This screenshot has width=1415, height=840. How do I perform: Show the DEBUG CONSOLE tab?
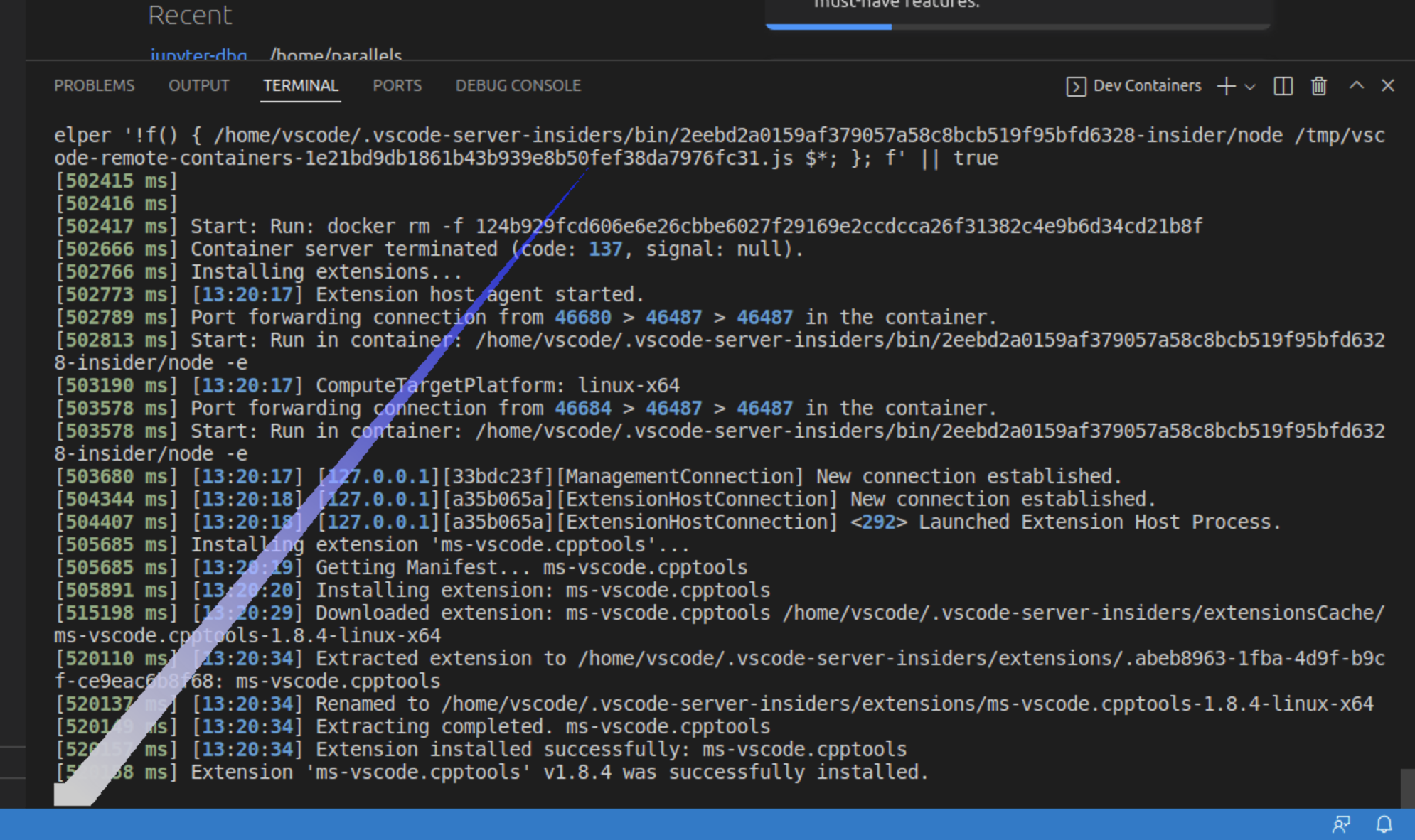pos(518,85)
